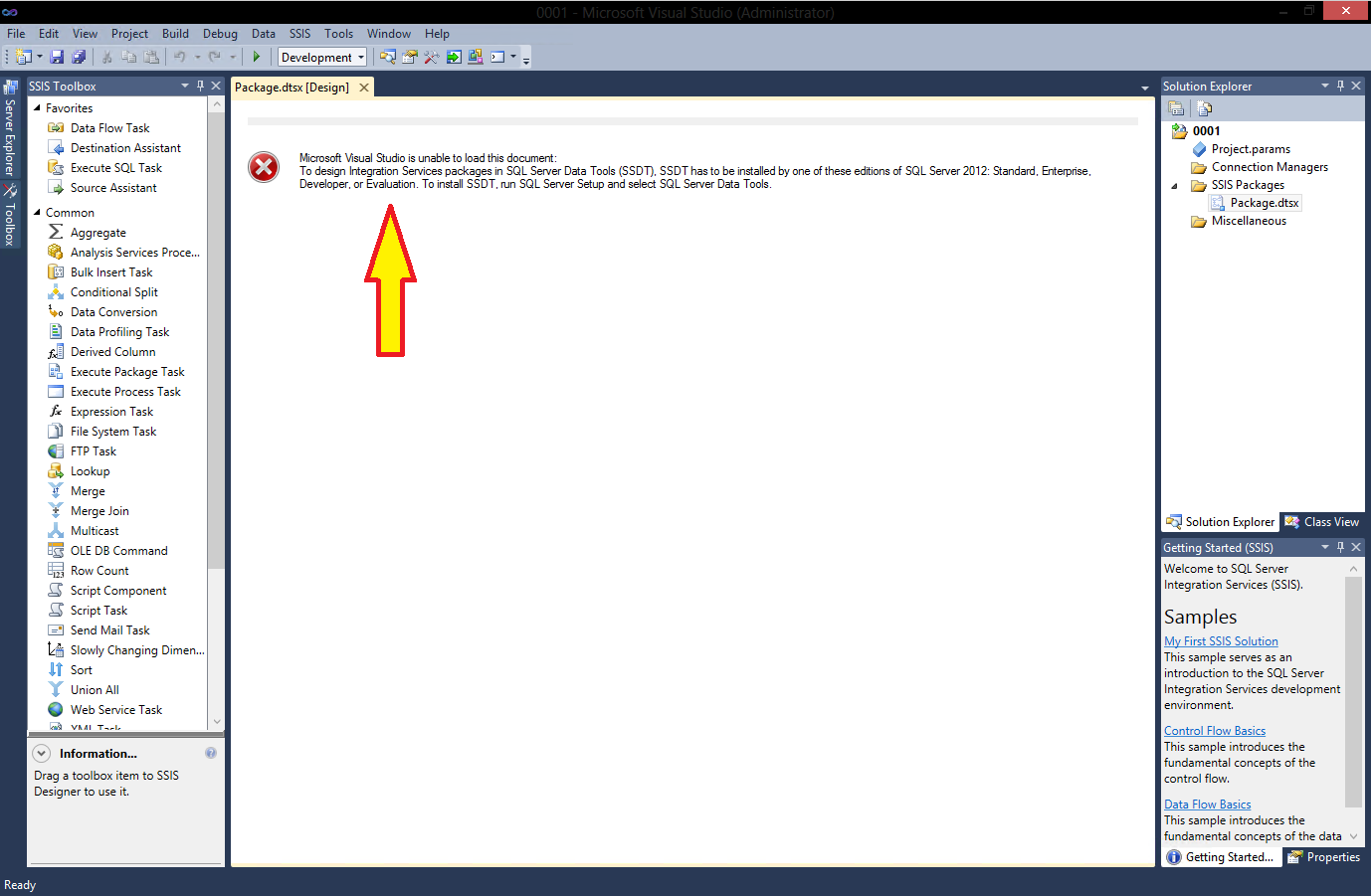Open the Command Window icon dropdown arrow
This screenshot has width=1371, height=896.
pyautogui.click(x=513, y=57)
